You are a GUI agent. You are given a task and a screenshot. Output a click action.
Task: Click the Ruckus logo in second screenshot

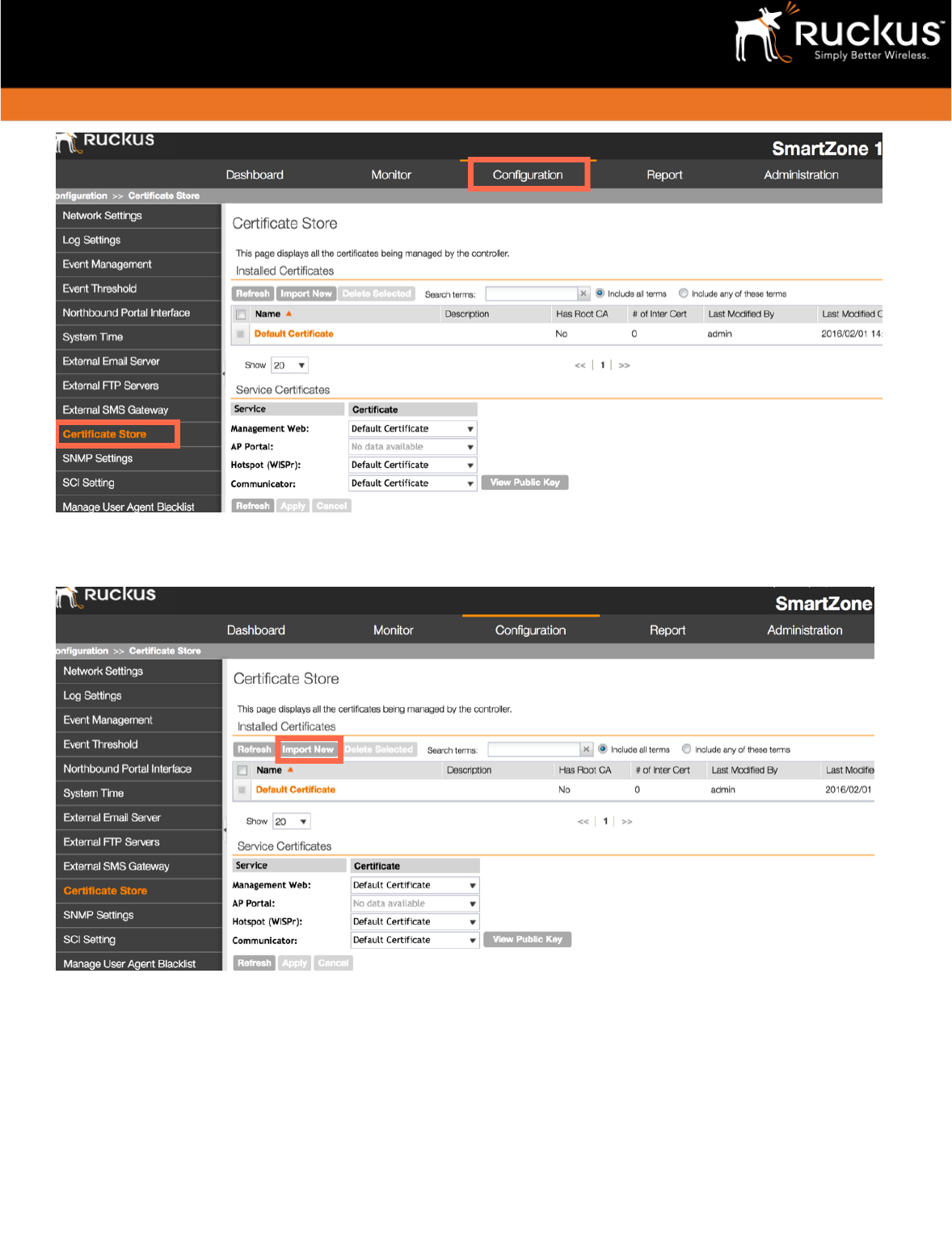pyautogui.click(x=106, y=596)
